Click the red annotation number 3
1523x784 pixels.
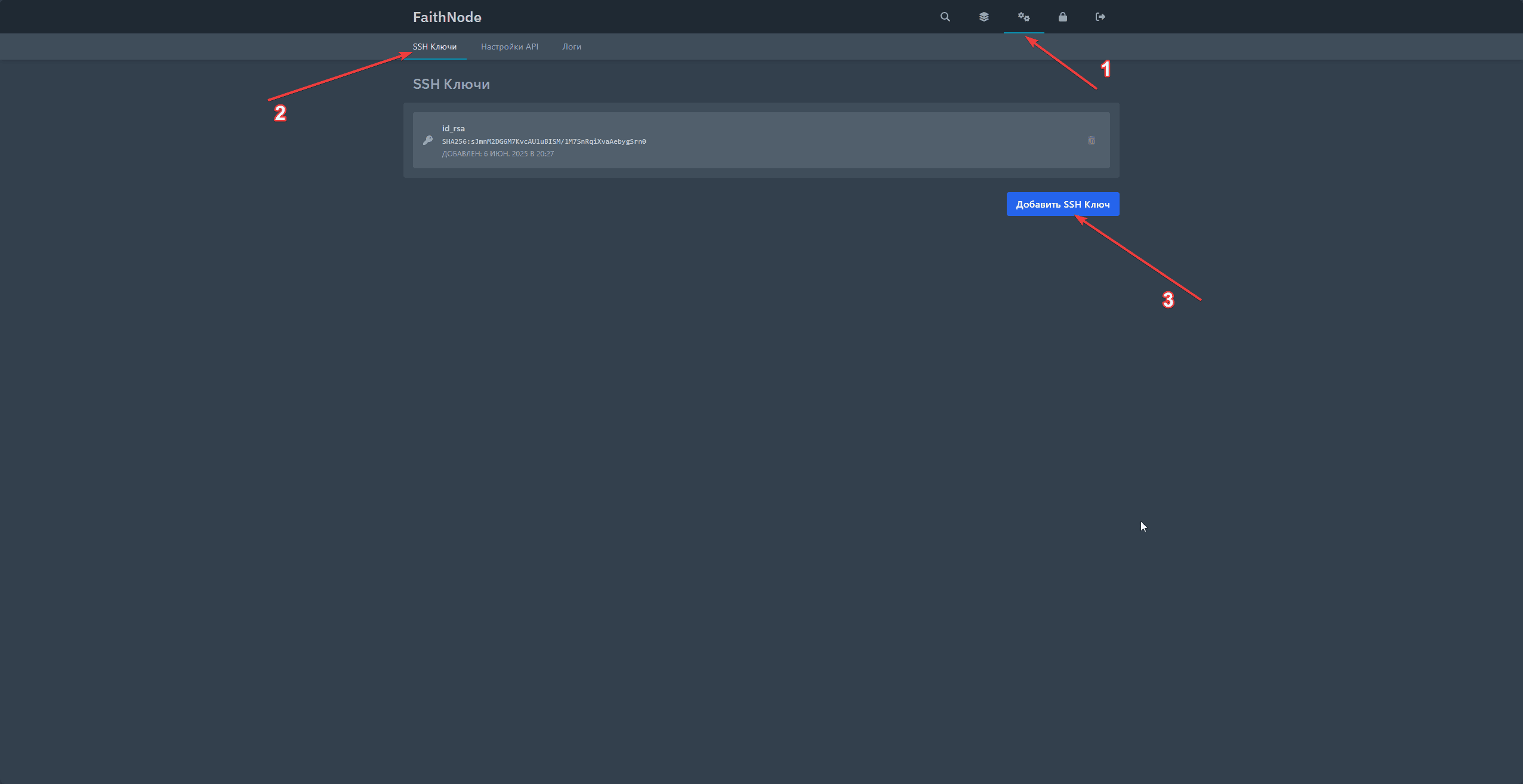point(1168,300)
